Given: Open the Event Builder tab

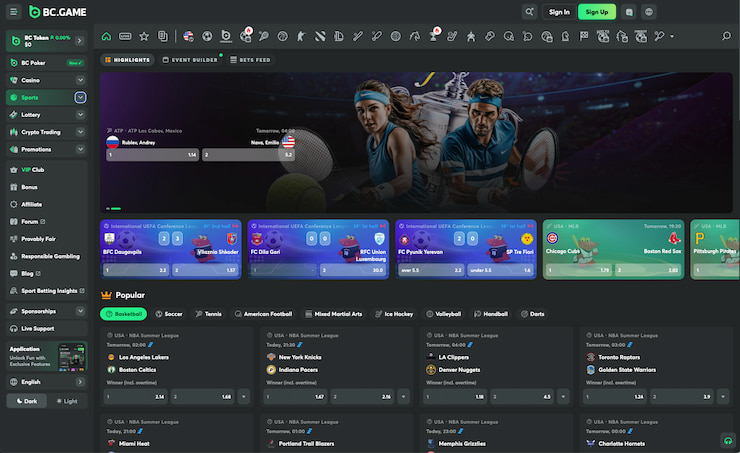Looking at the screenshot, I should (190, 60).
